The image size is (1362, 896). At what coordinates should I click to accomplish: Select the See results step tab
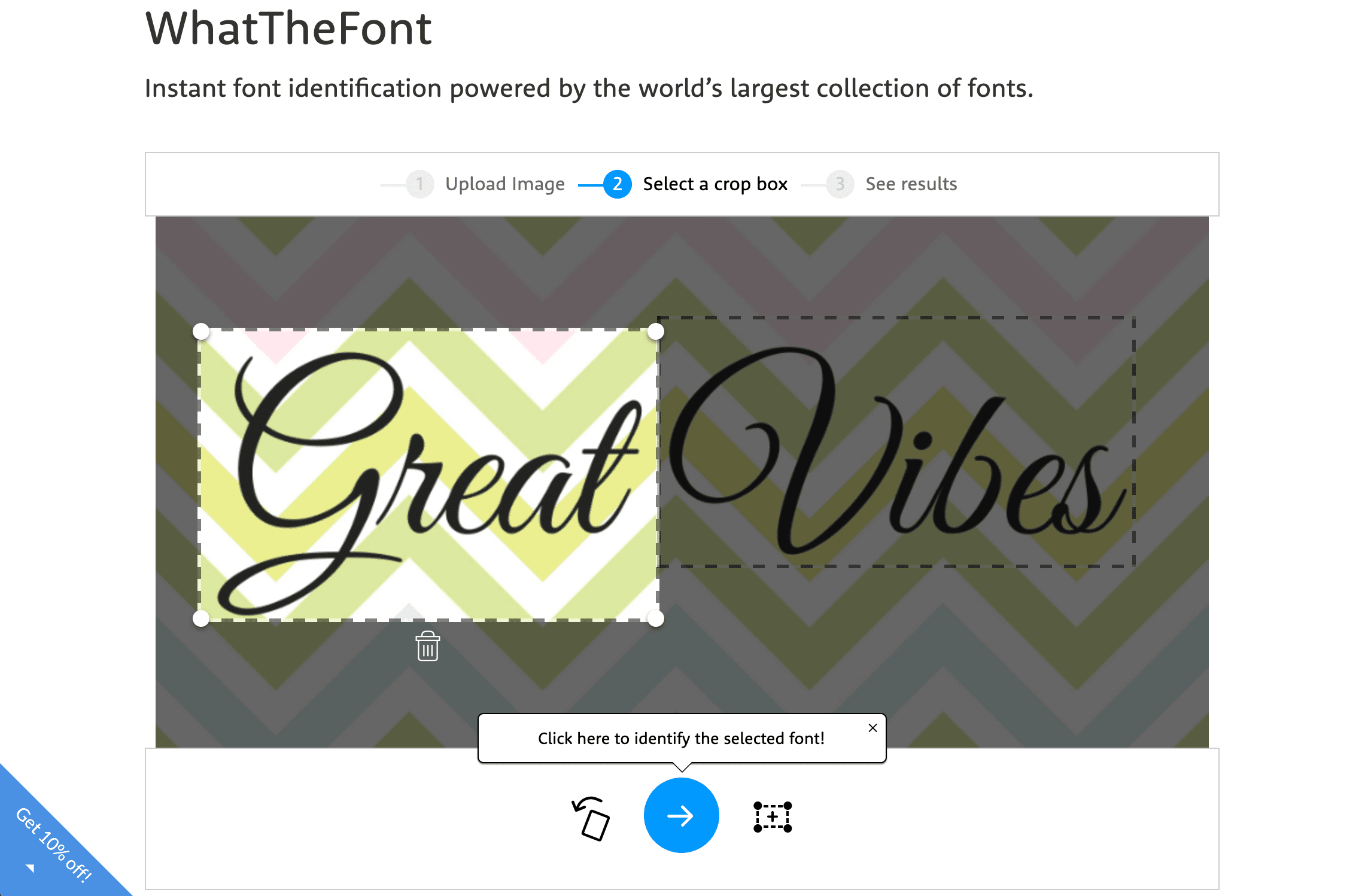click(x=909, y=183)
